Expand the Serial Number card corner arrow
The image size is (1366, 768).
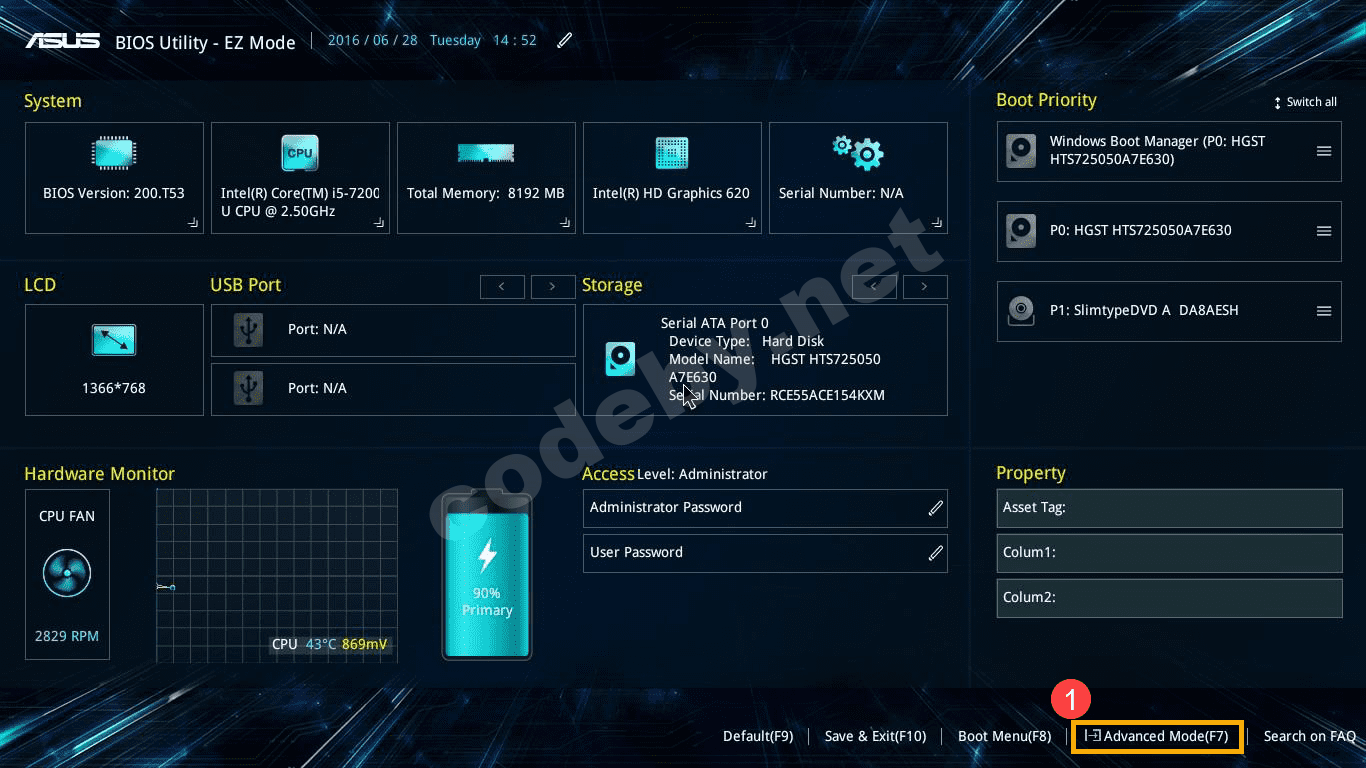[x=937, y=224]
